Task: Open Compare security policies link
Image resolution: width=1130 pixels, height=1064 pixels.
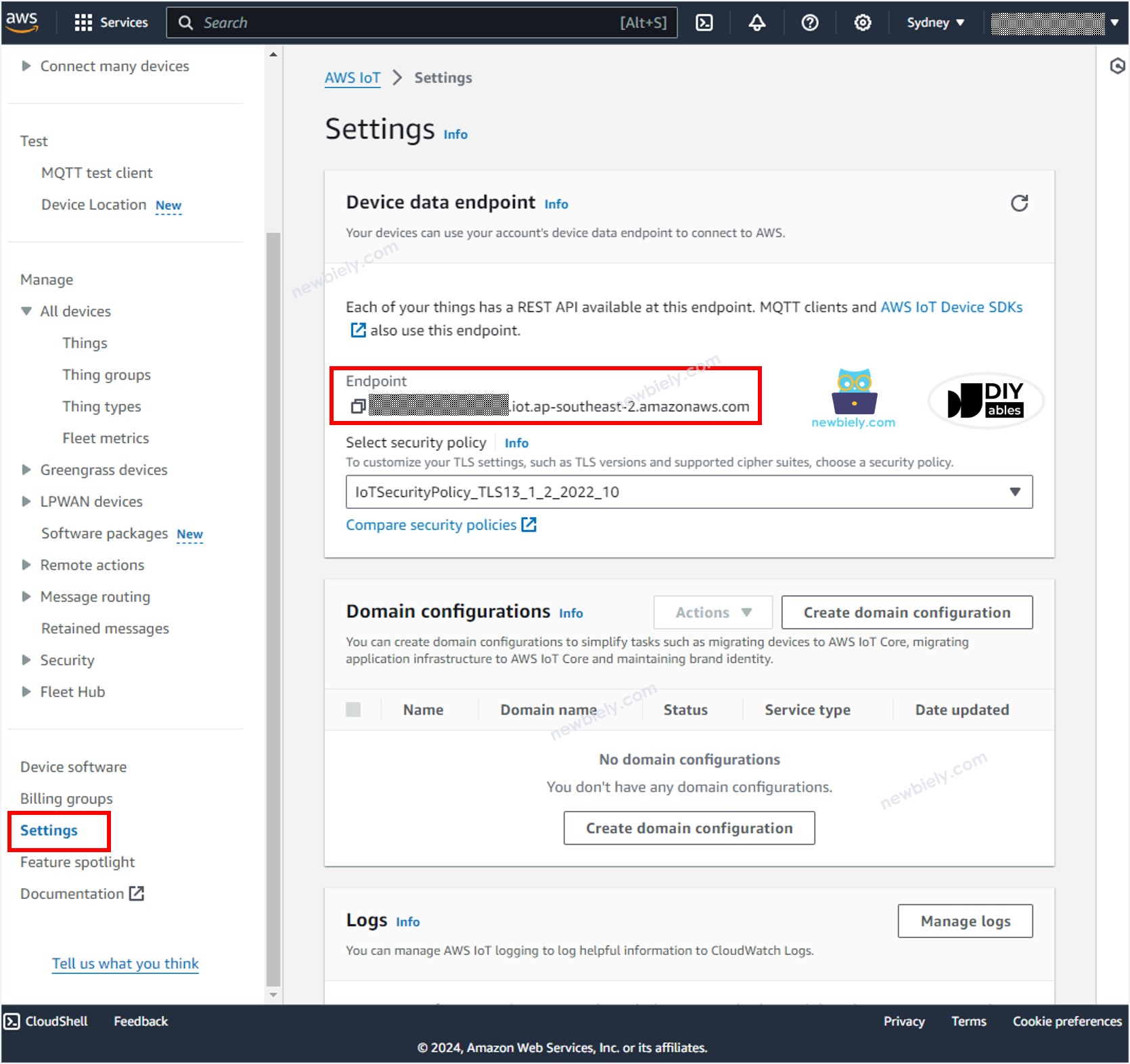Action: tap(432, 525)
